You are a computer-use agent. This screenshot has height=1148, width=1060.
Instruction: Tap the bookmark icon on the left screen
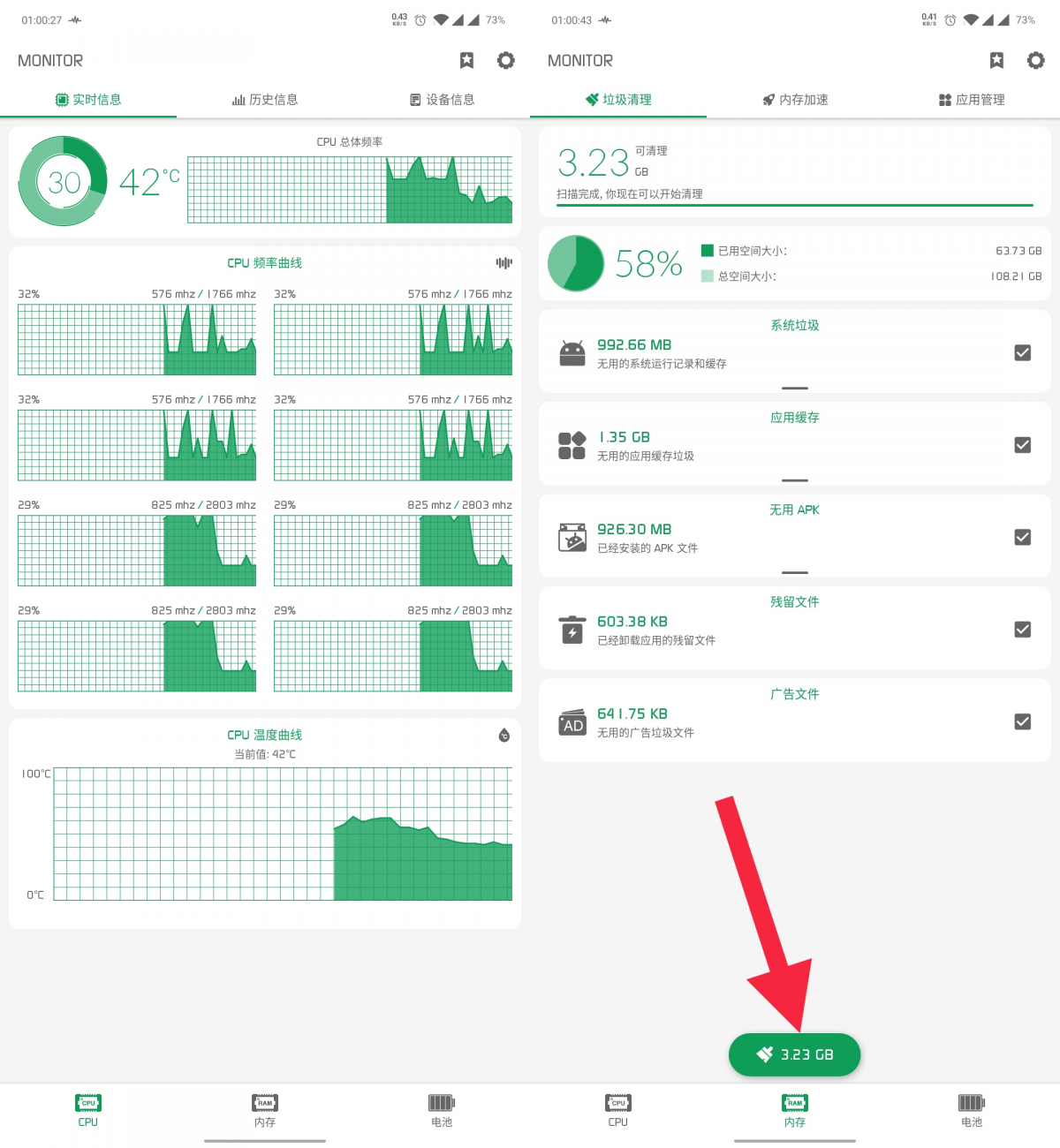click(466, 60)
